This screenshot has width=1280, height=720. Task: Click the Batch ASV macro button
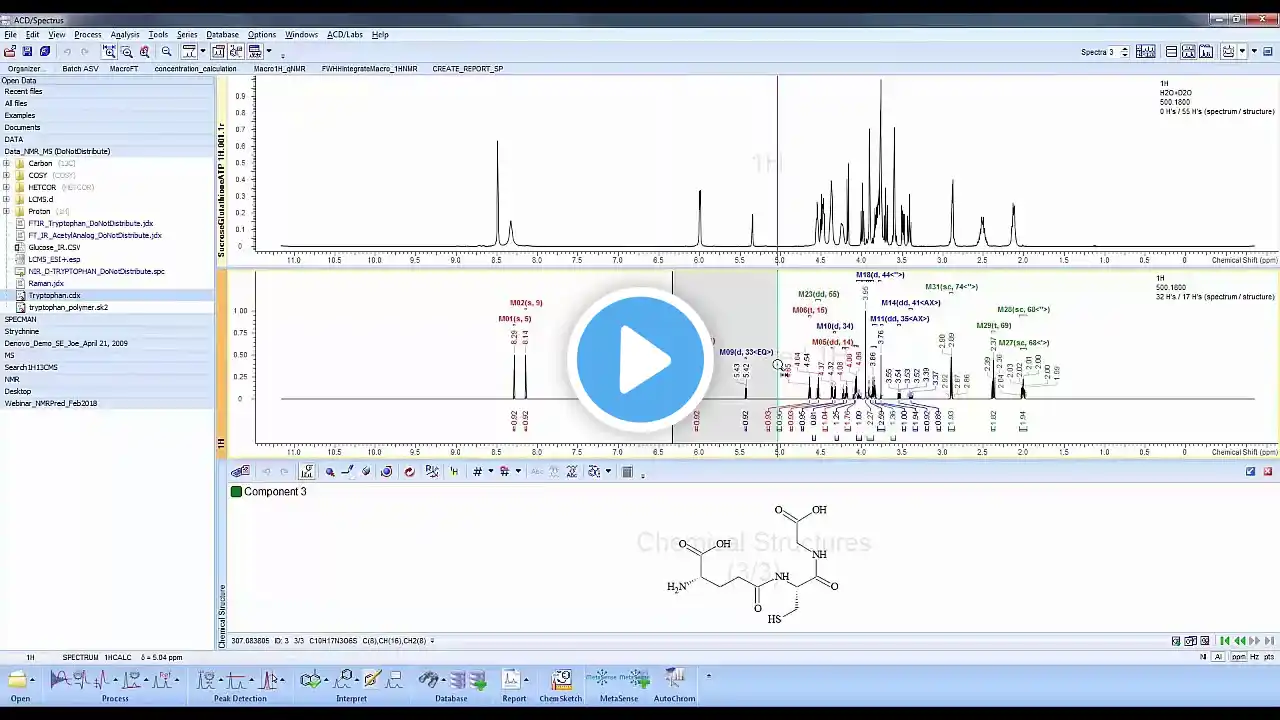(81, 69)
